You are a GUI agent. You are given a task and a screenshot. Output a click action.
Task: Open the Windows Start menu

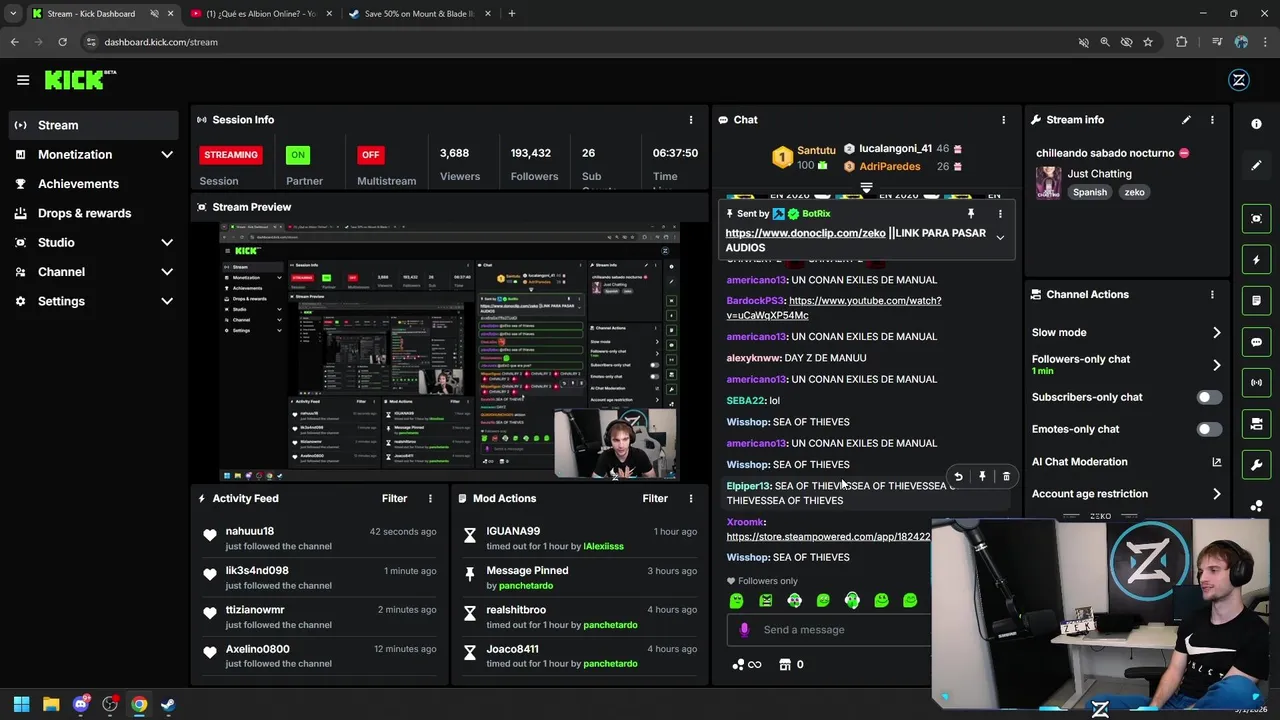(21, 704)
